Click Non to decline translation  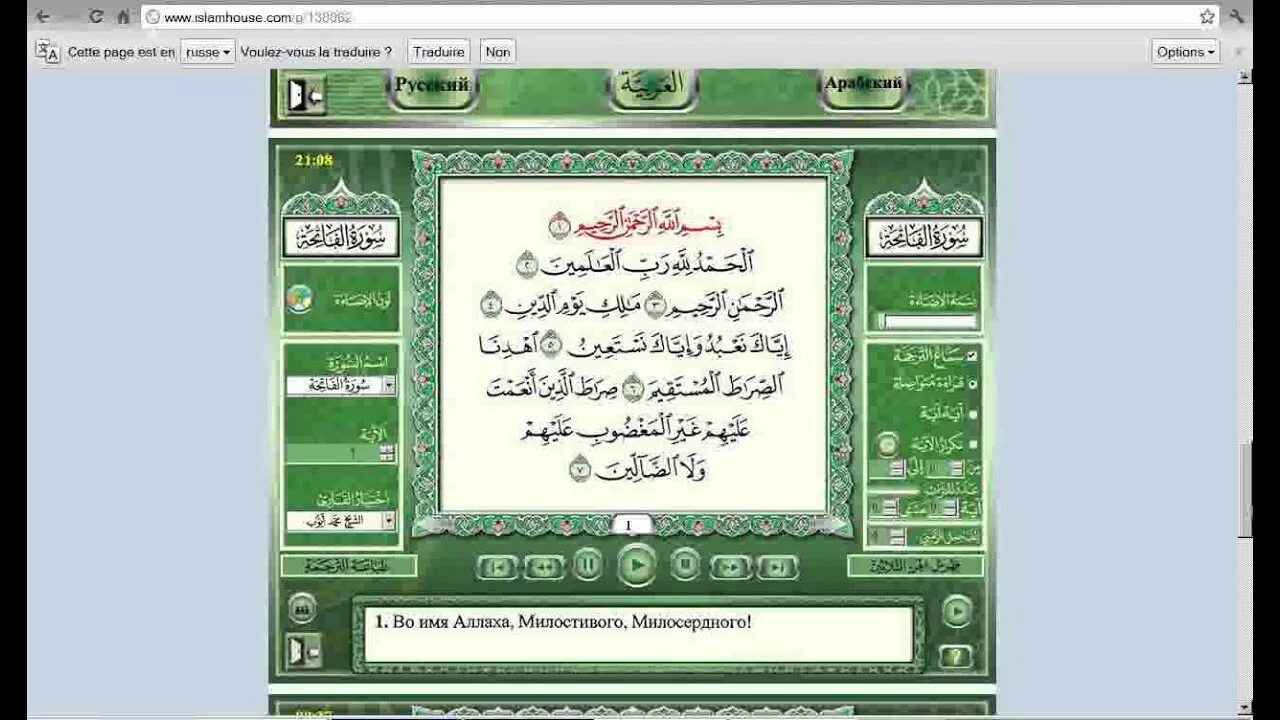pos(498,52)
